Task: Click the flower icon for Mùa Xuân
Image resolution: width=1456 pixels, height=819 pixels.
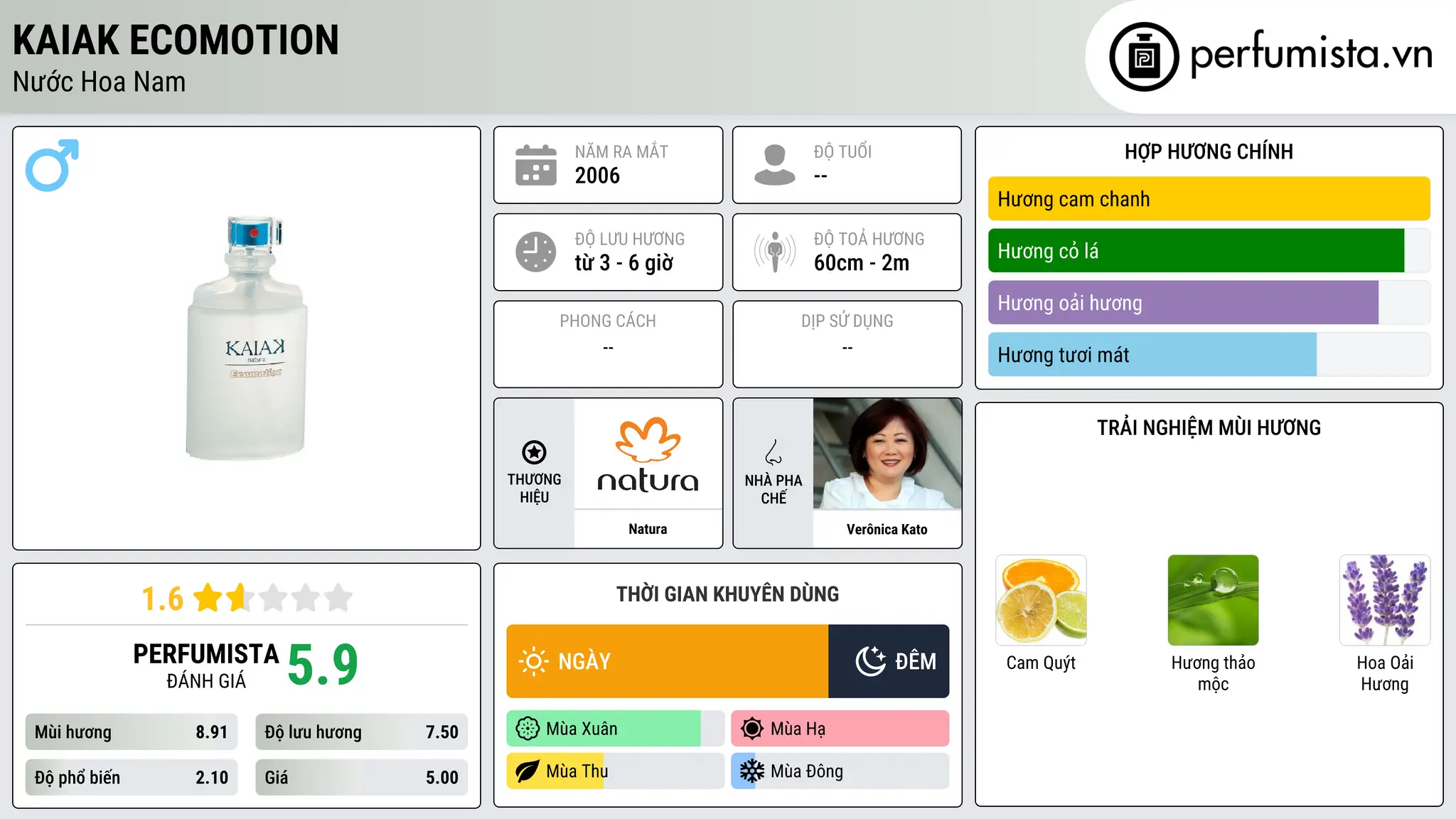Action: click(528, 729)
